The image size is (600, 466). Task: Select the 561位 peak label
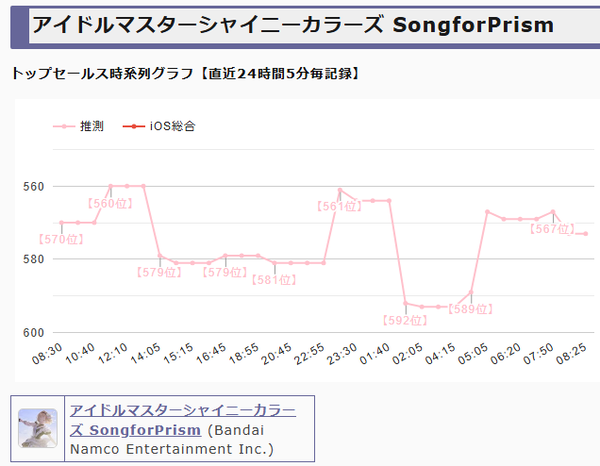point(339,207)
